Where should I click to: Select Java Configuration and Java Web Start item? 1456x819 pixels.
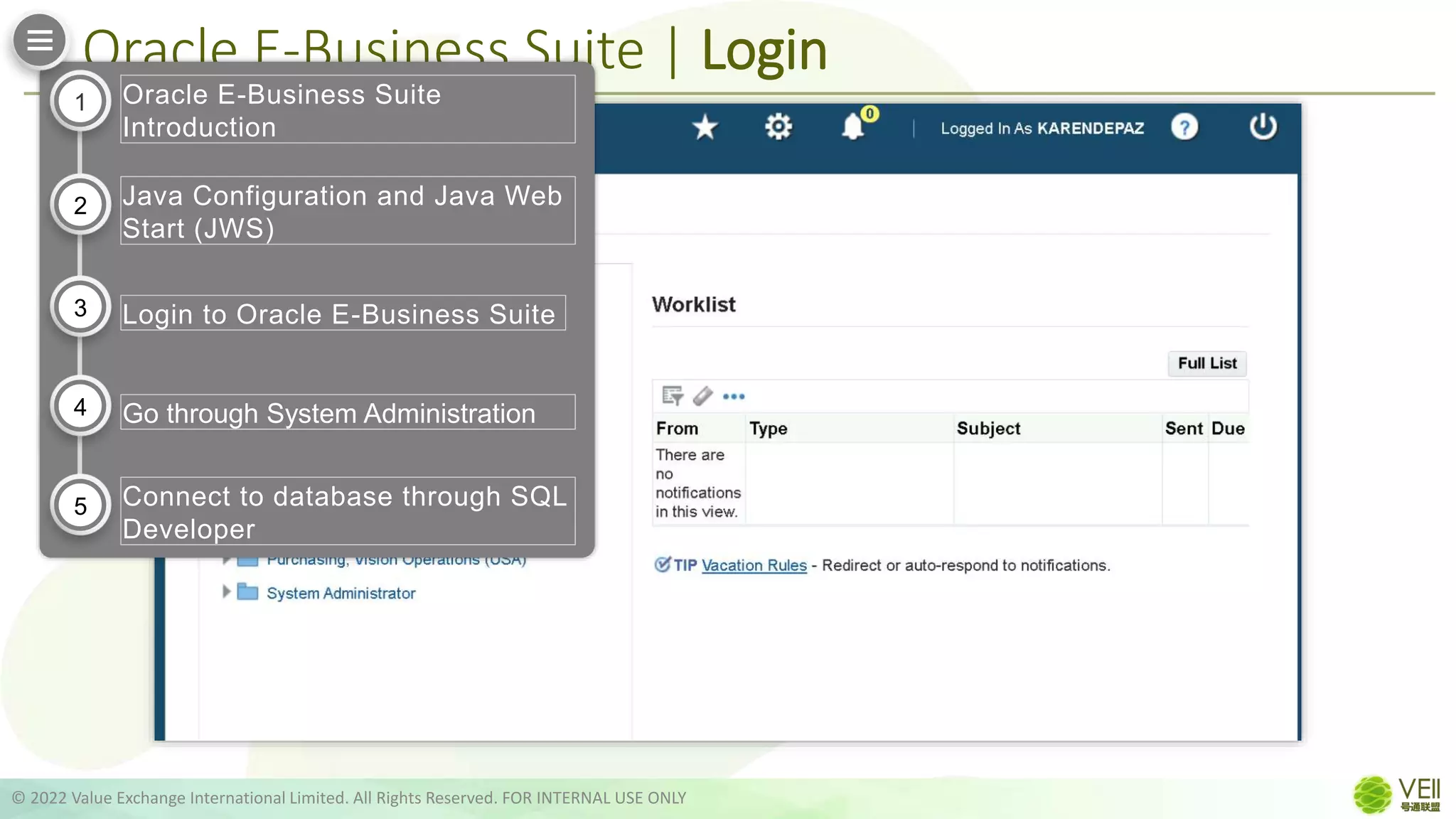pyautogui.click(x=348, y=210)
